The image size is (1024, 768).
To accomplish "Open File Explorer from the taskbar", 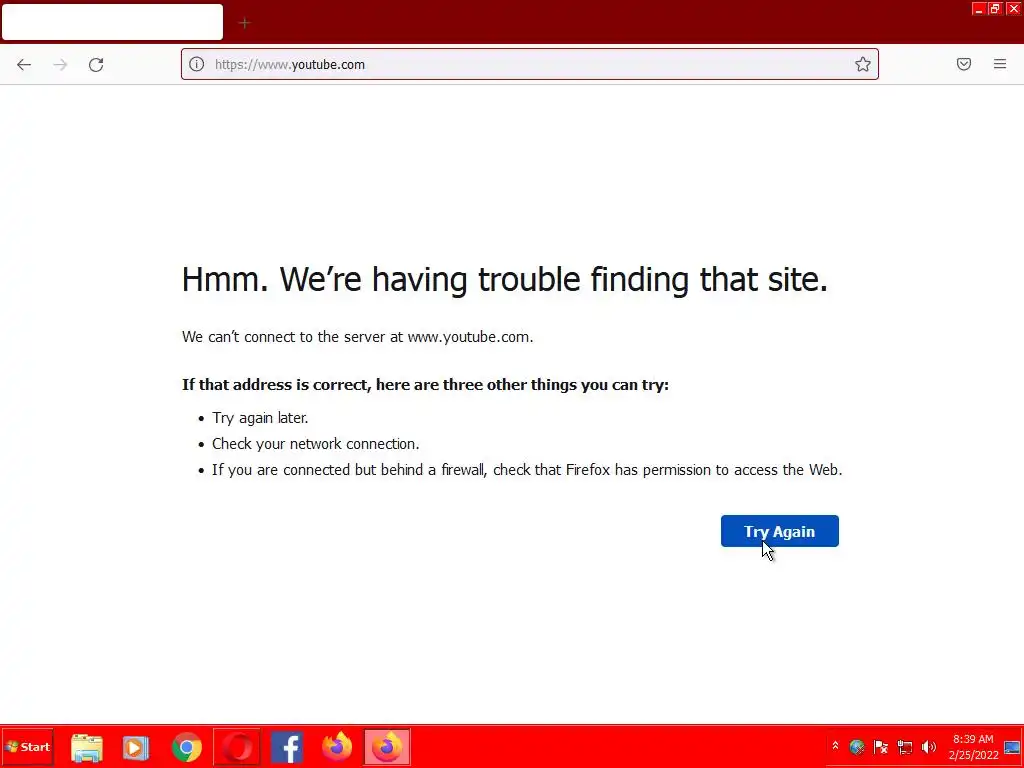I will [x=87, y=747].
